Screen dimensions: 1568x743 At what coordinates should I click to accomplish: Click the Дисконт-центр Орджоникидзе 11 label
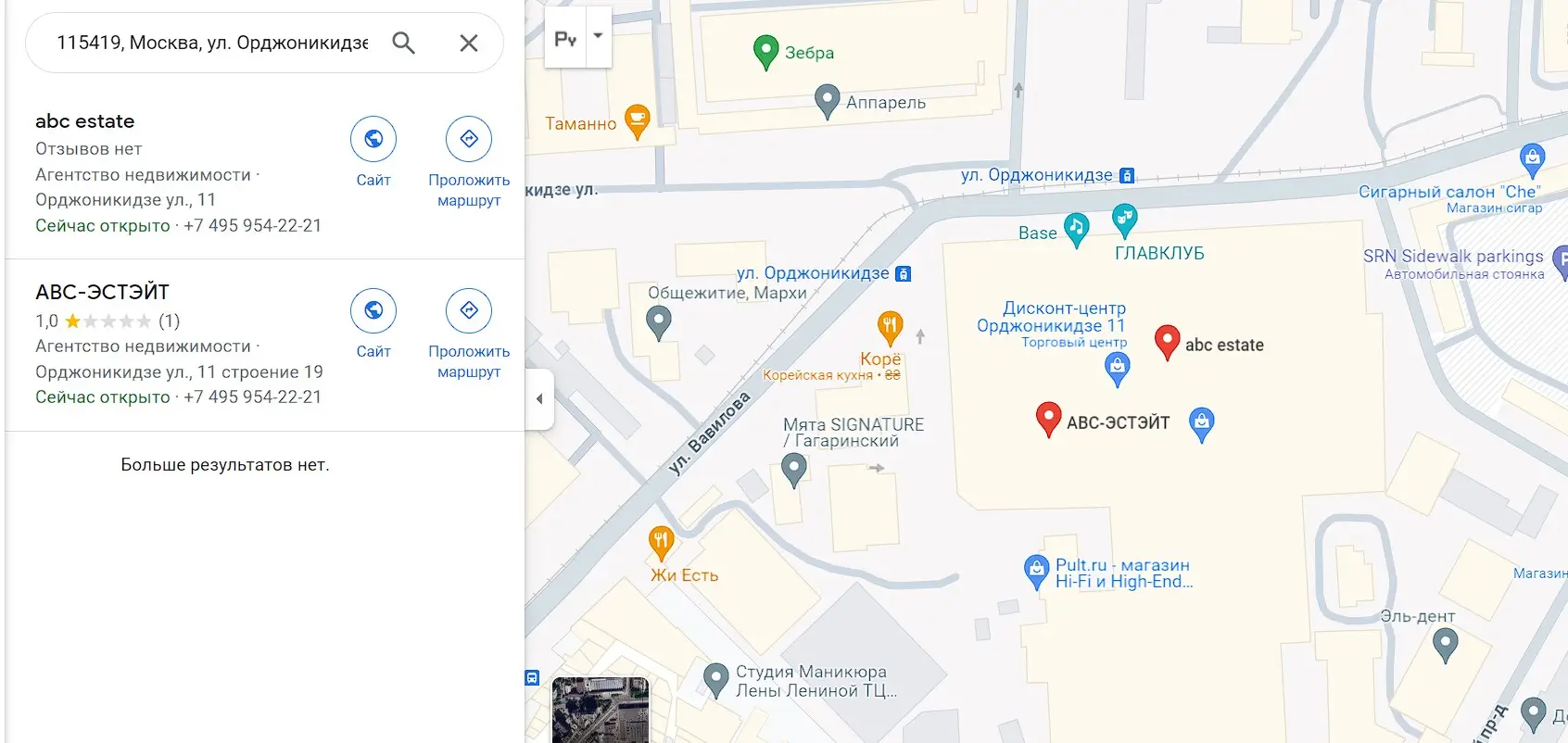tap(1052, 317)
